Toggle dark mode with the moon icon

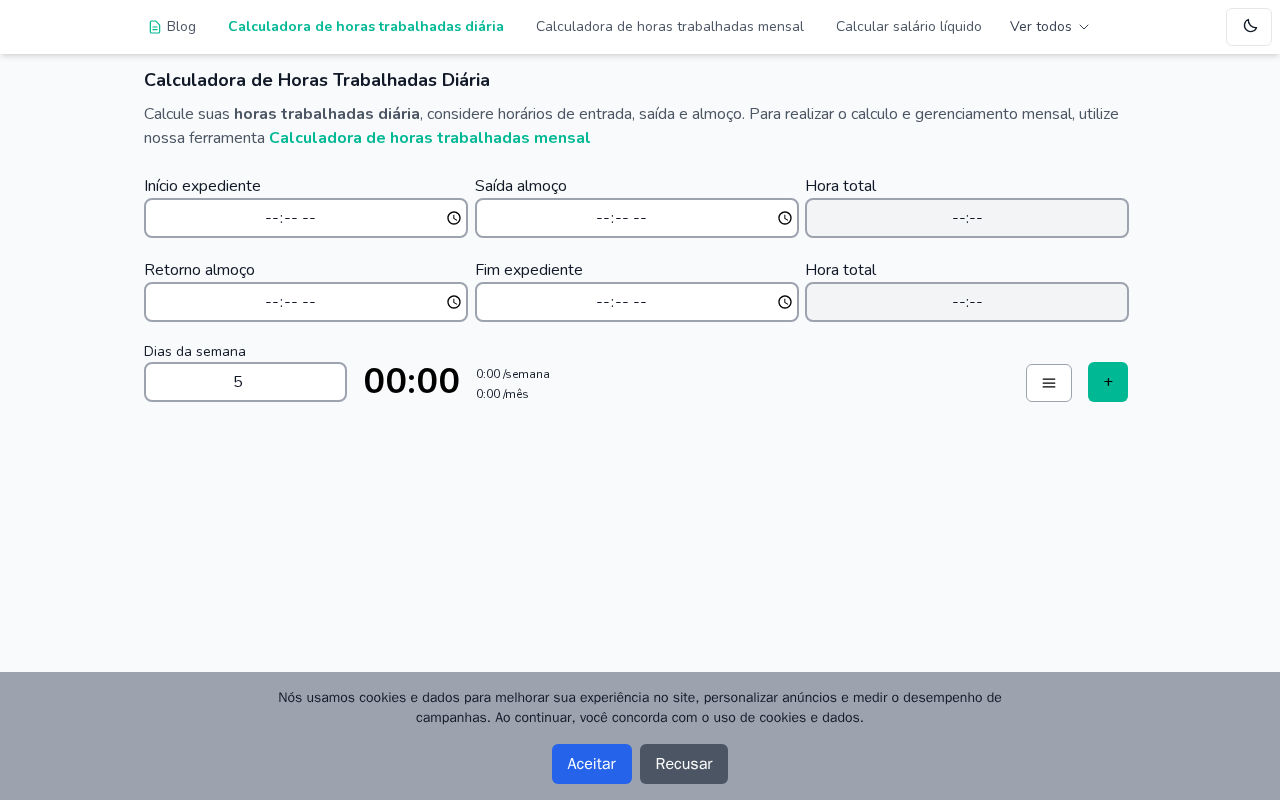[x=1249, y=27]
